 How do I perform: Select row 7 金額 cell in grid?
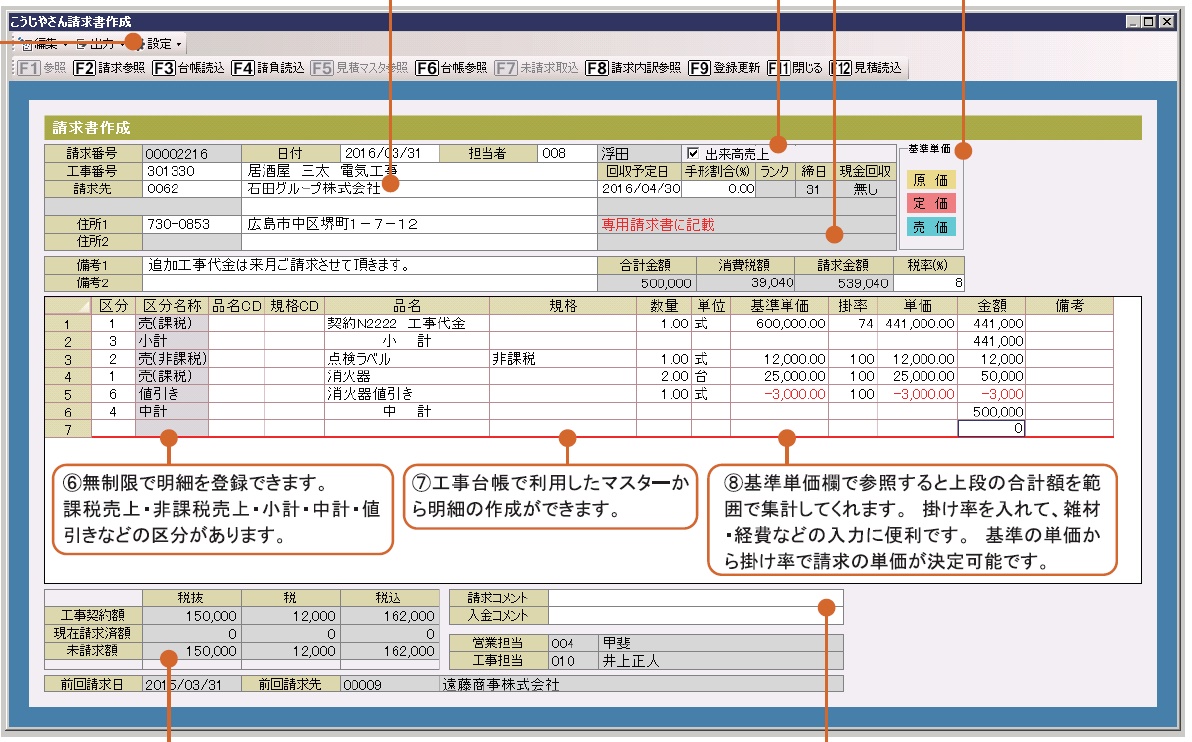coord(990,429)
